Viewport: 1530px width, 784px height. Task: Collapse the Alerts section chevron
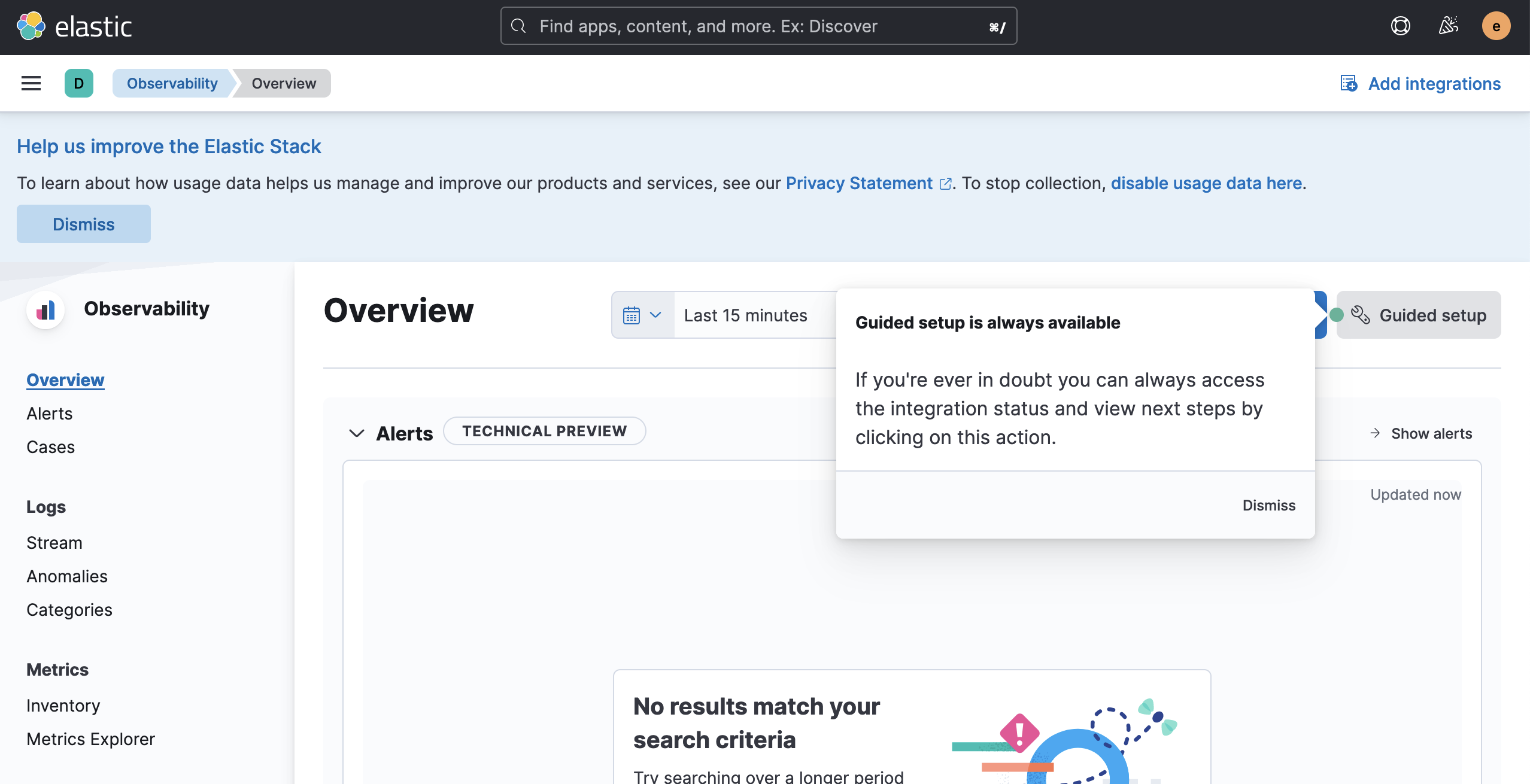[x=357, y=433]
